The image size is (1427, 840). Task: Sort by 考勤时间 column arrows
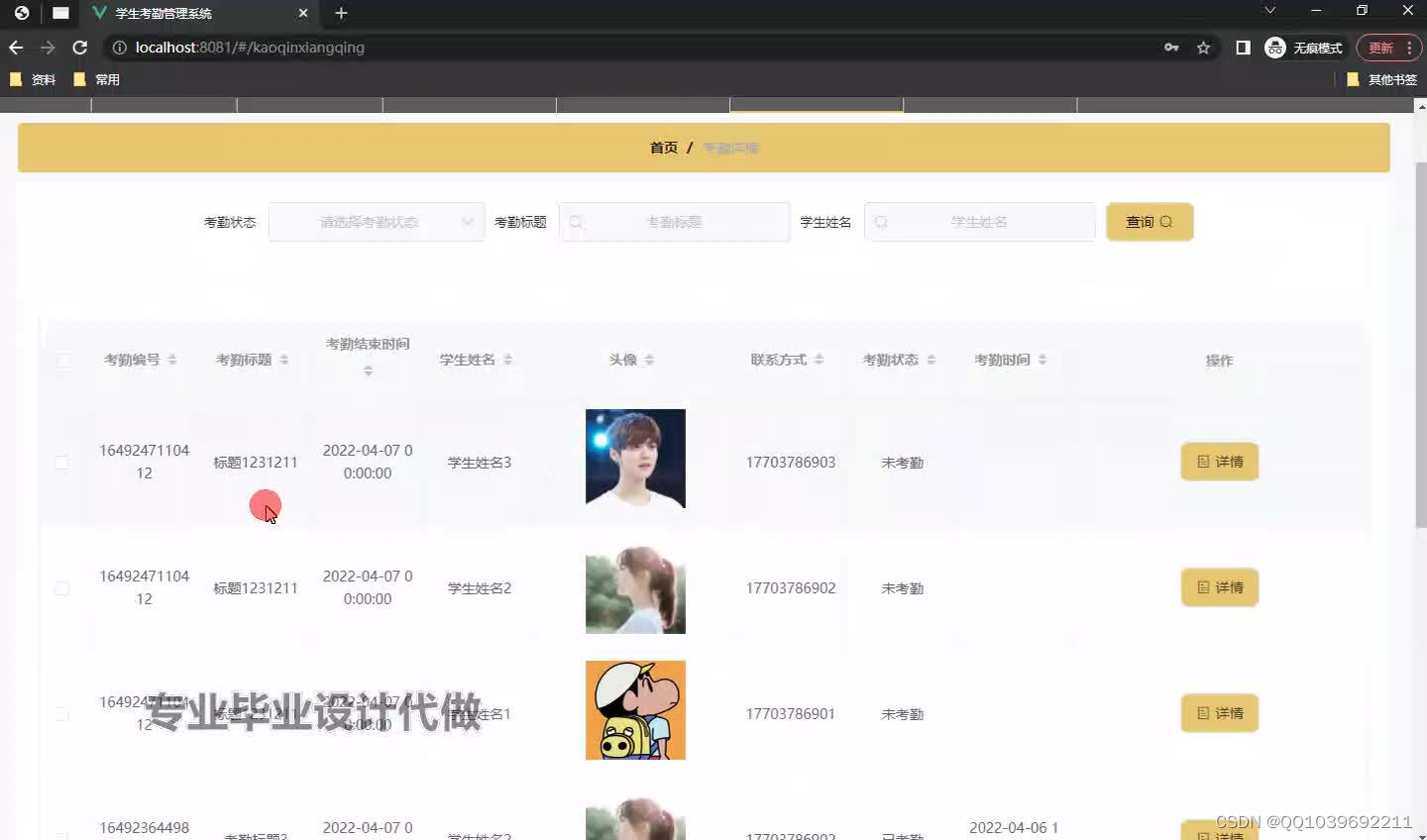(x=1043, y=360)
